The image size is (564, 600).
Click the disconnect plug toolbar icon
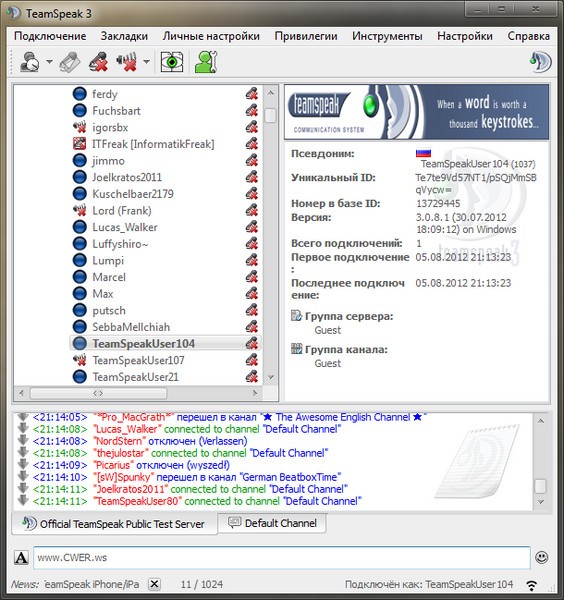[x=70, y=62]
